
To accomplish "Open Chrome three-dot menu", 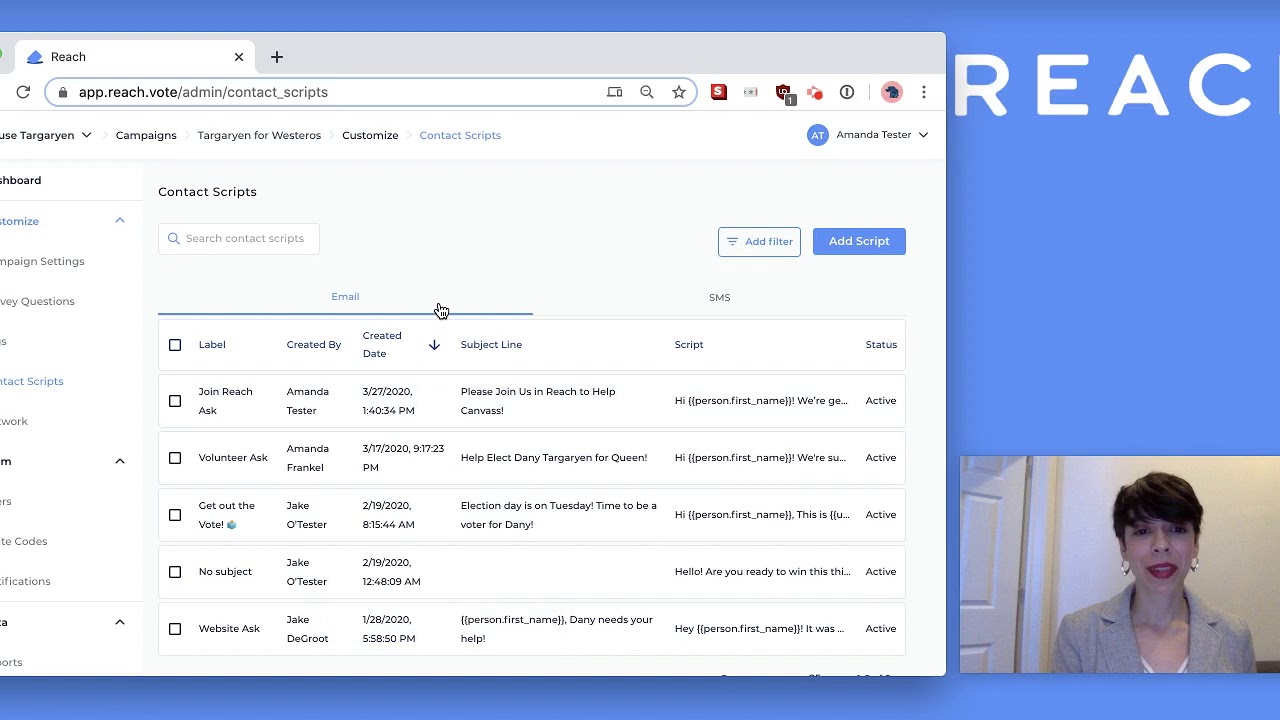I will [924, 92].
